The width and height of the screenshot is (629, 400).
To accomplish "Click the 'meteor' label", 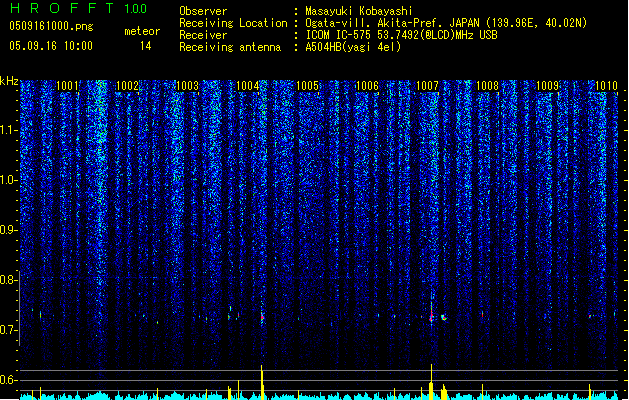I will pos(142,31).
